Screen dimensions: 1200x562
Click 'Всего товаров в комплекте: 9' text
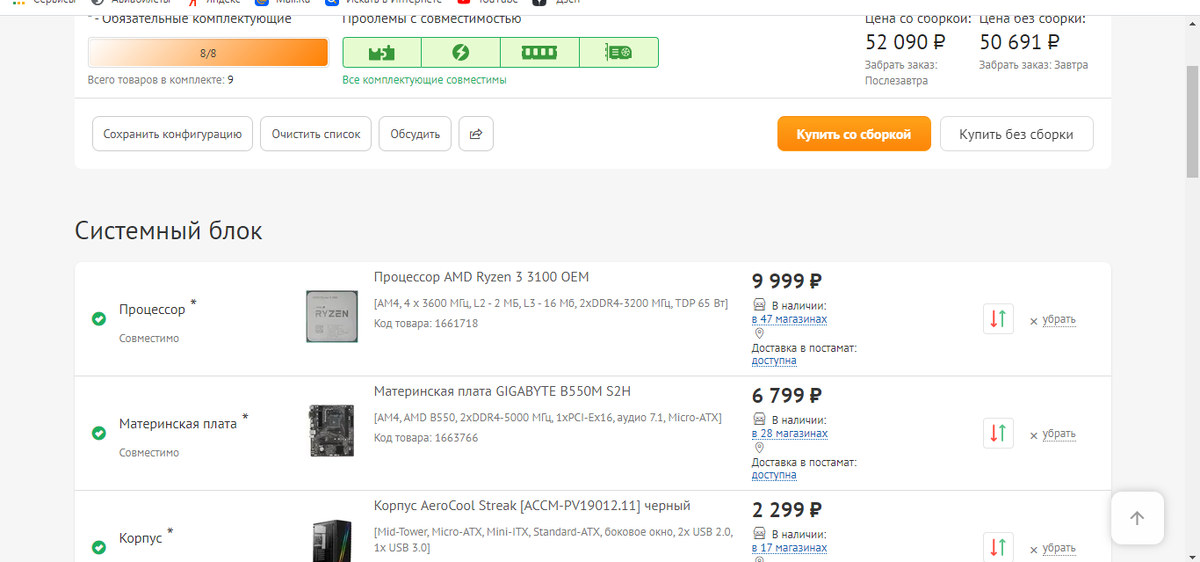[161, 80]
